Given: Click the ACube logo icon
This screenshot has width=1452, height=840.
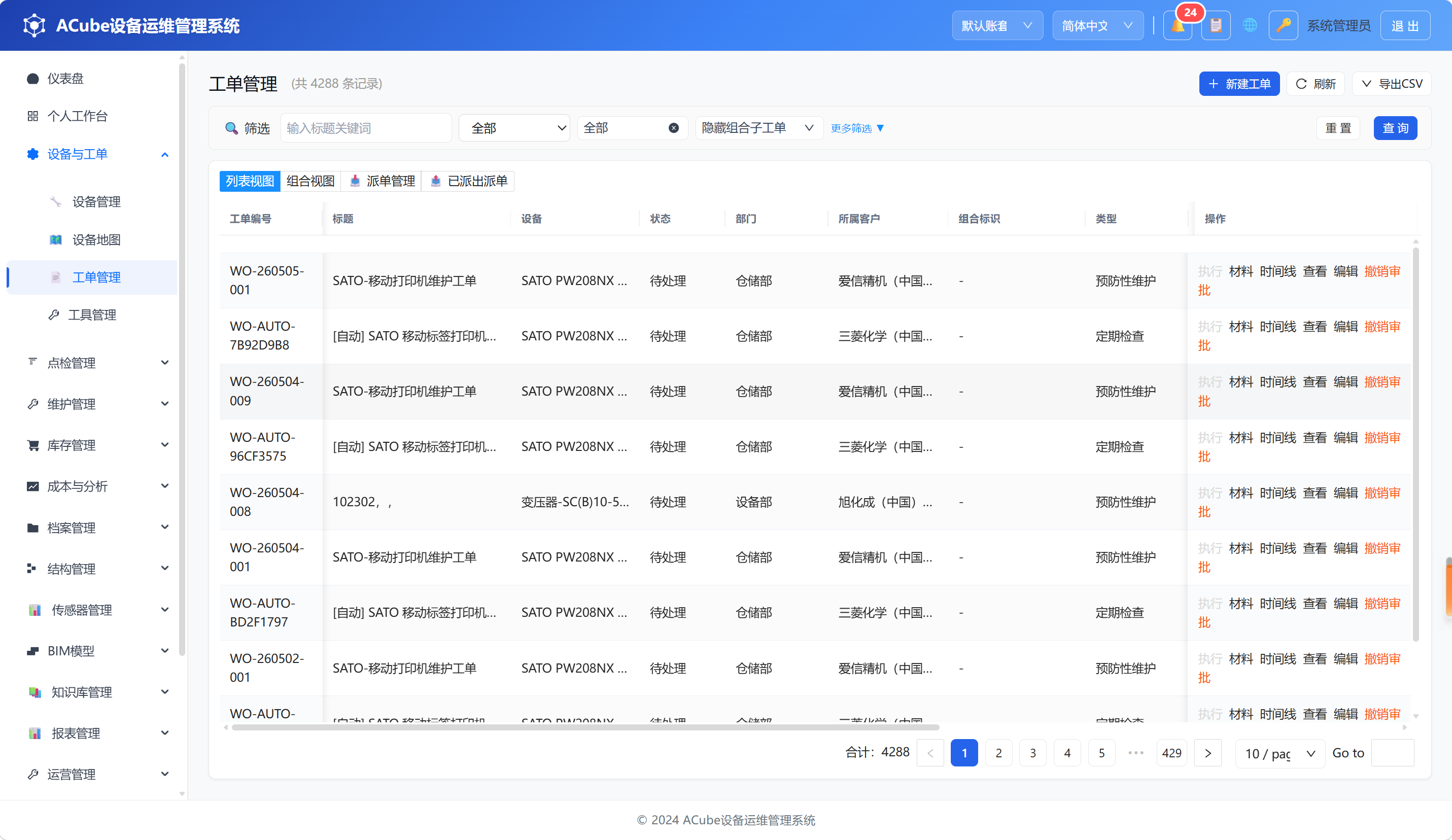Looking at the screenshot, I should 34,25.
